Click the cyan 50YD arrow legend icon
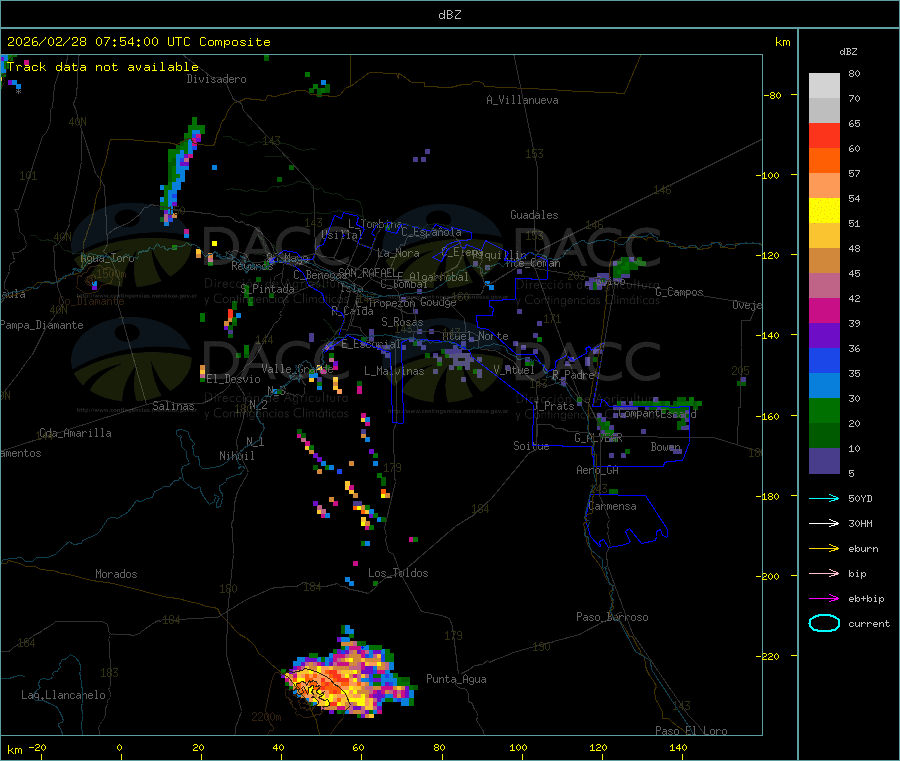 pyautogui.click(x=824, y=498)
